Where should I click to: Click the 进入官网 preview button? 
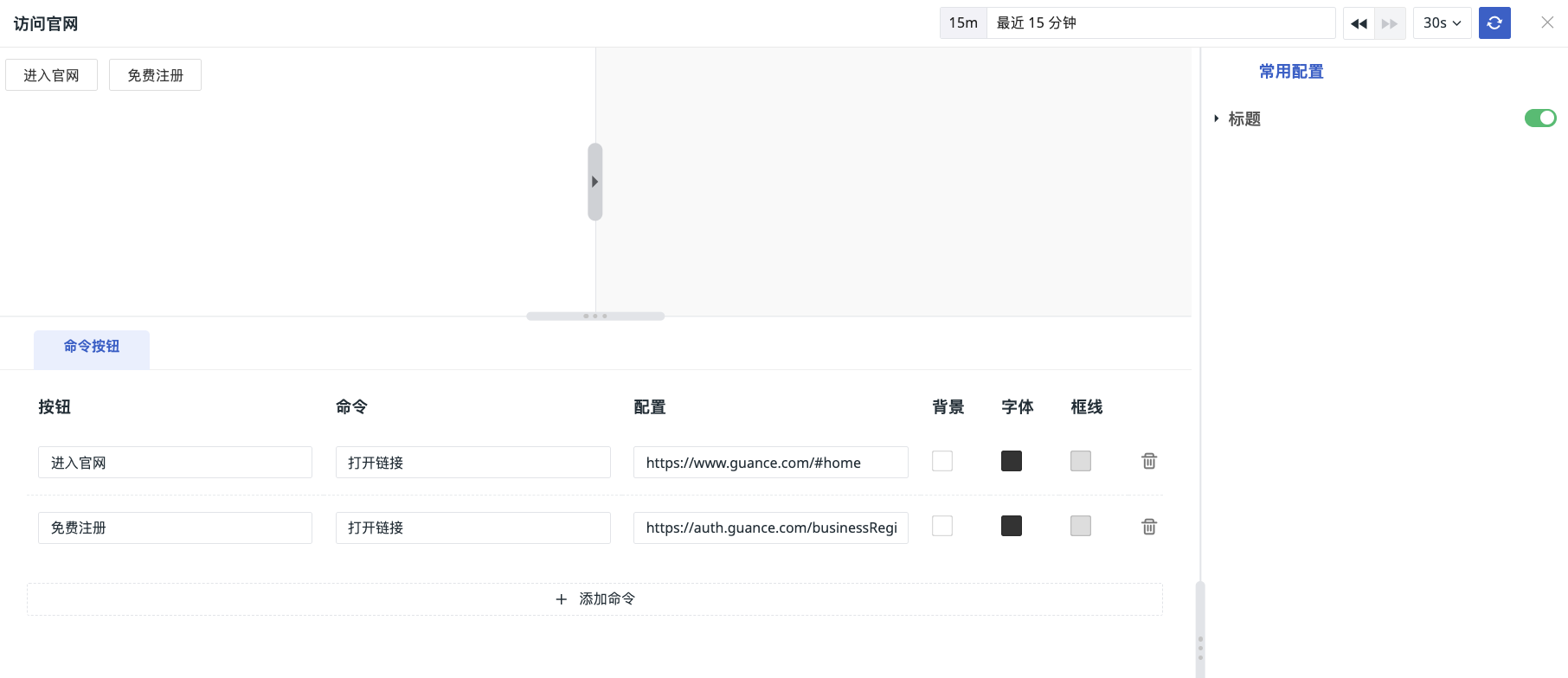(51, 75)
